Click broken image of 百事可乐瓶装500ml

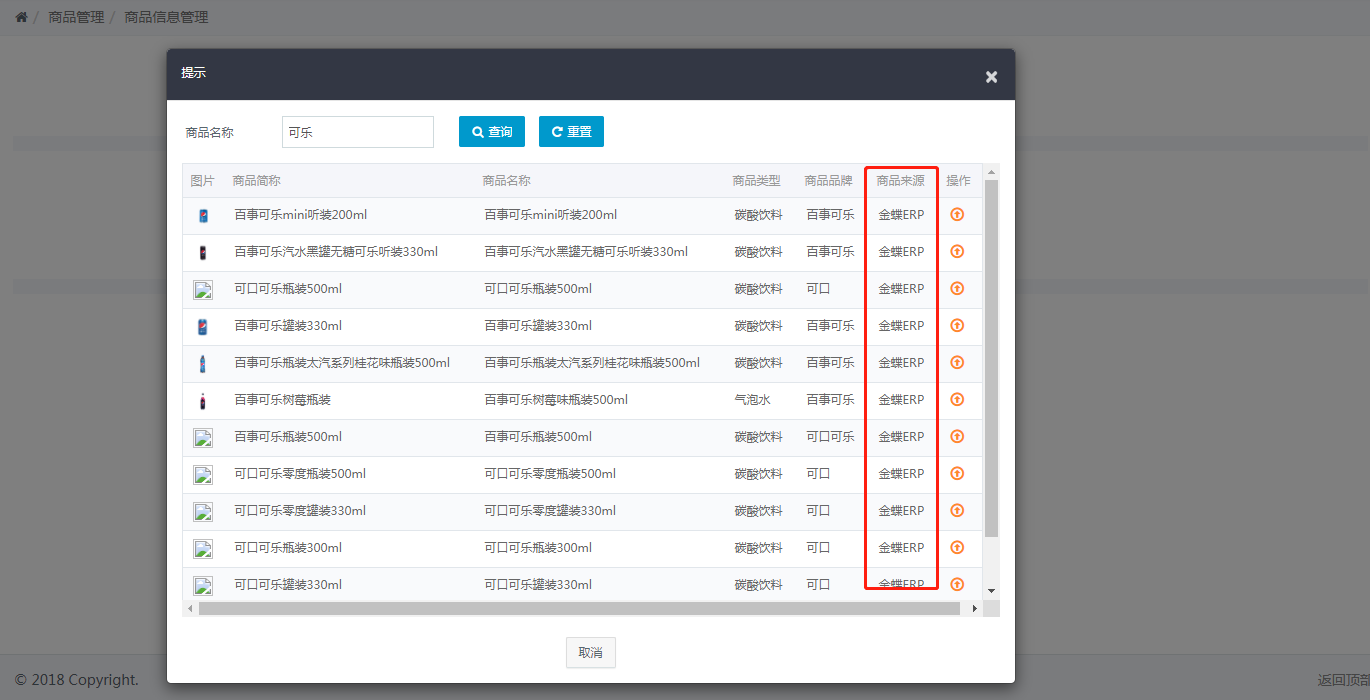tap(203, 438)
